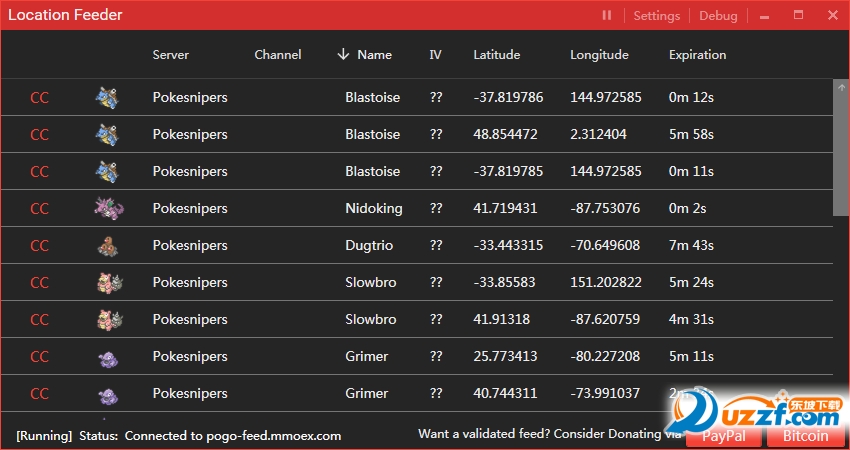Screen dimensions: 850x450
Task: Click CC in the Dugtrio row
Action: click(39, 246)
